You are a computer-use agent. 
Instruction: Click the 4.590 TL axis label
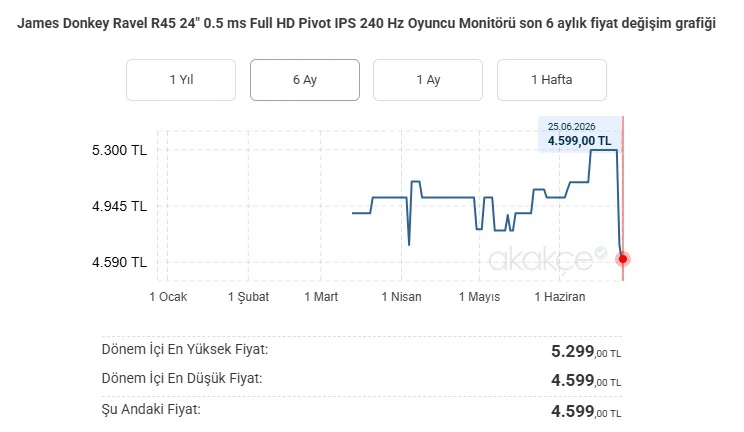[120, 263]
